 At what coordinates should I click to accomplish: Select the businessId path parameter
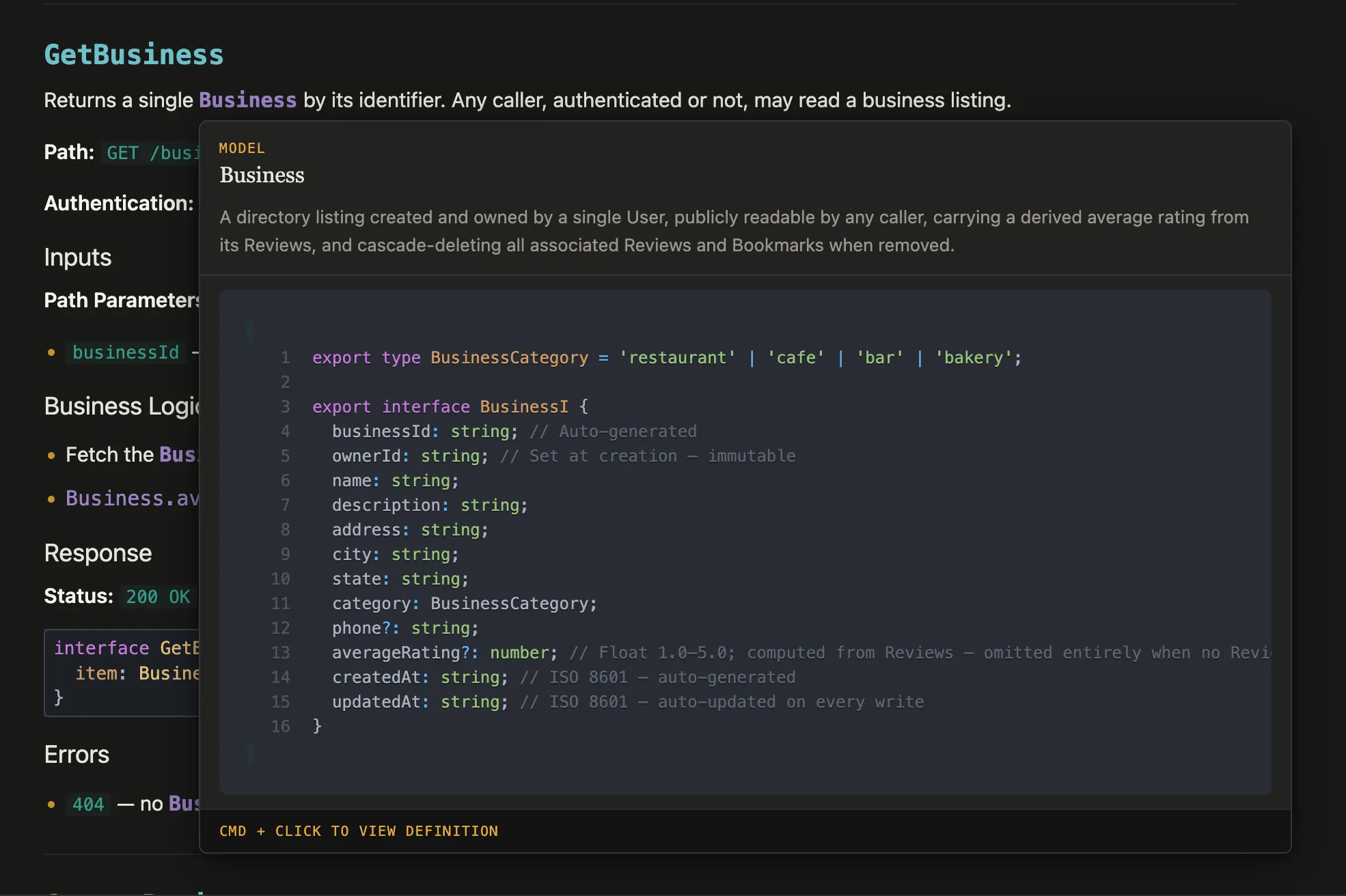[x=126, y=352]
